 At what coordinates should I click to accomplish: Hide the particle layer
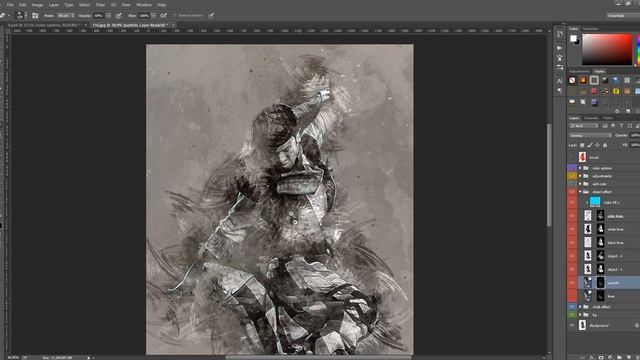(x=572, y=282)
